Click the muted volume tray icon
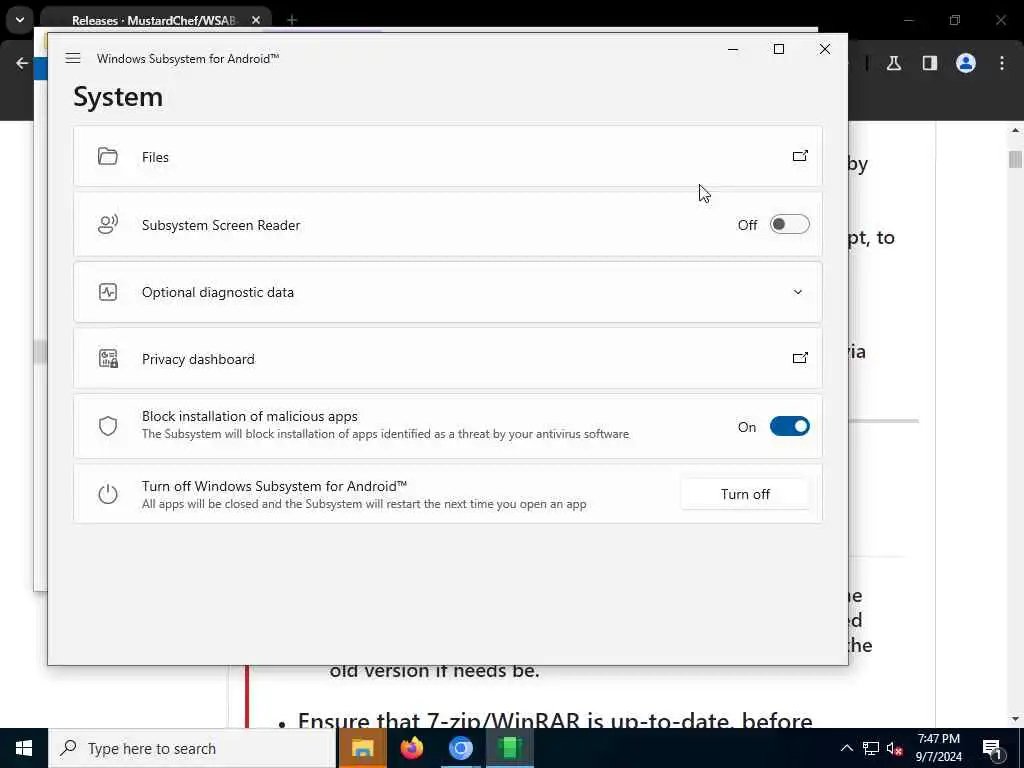This screenshot has width=1024, height=768. tap(895, 748)
